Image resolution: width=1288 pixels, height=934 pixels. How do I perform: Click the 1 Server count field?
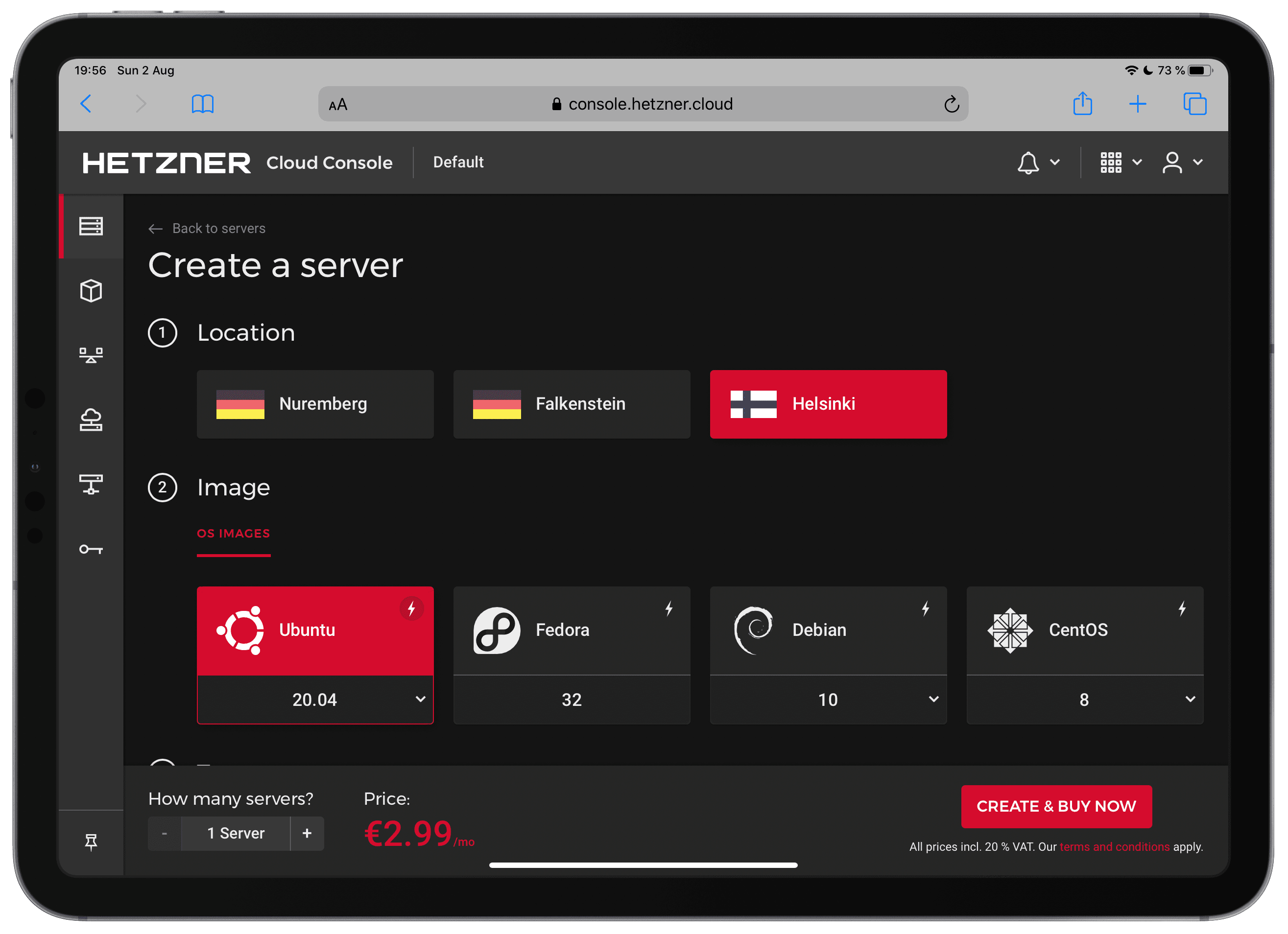tap(236, 834)
